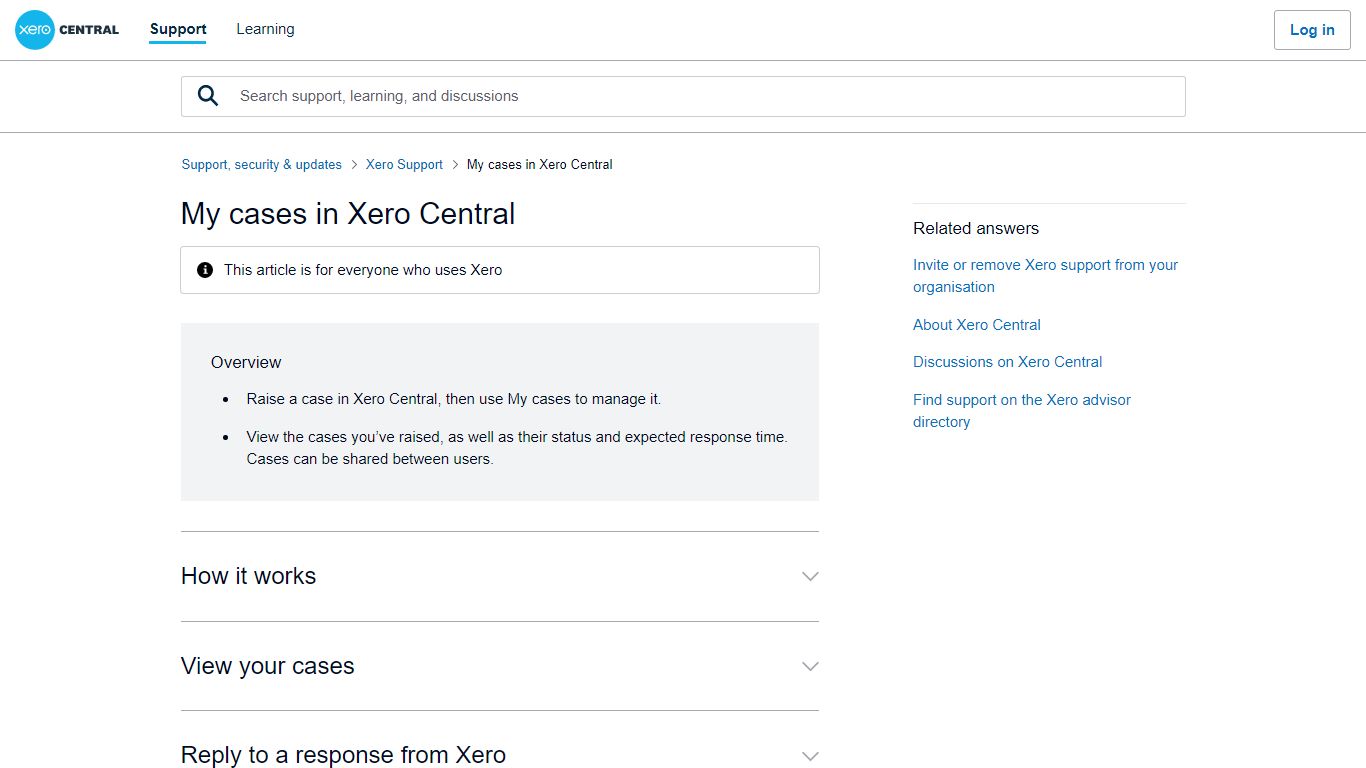Open Discussions on Xero Central link
1366x768 pixels.
(1007, 362)
